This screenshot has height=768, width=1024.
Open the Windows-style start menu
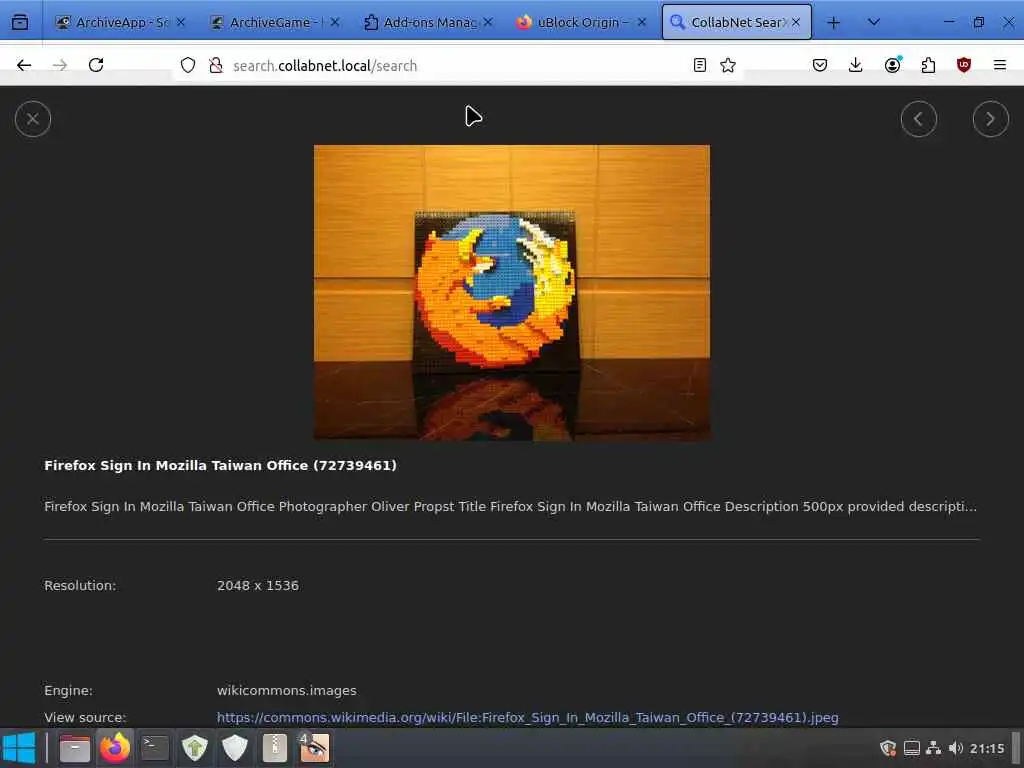pyautogui.click(x=19, y=748)
